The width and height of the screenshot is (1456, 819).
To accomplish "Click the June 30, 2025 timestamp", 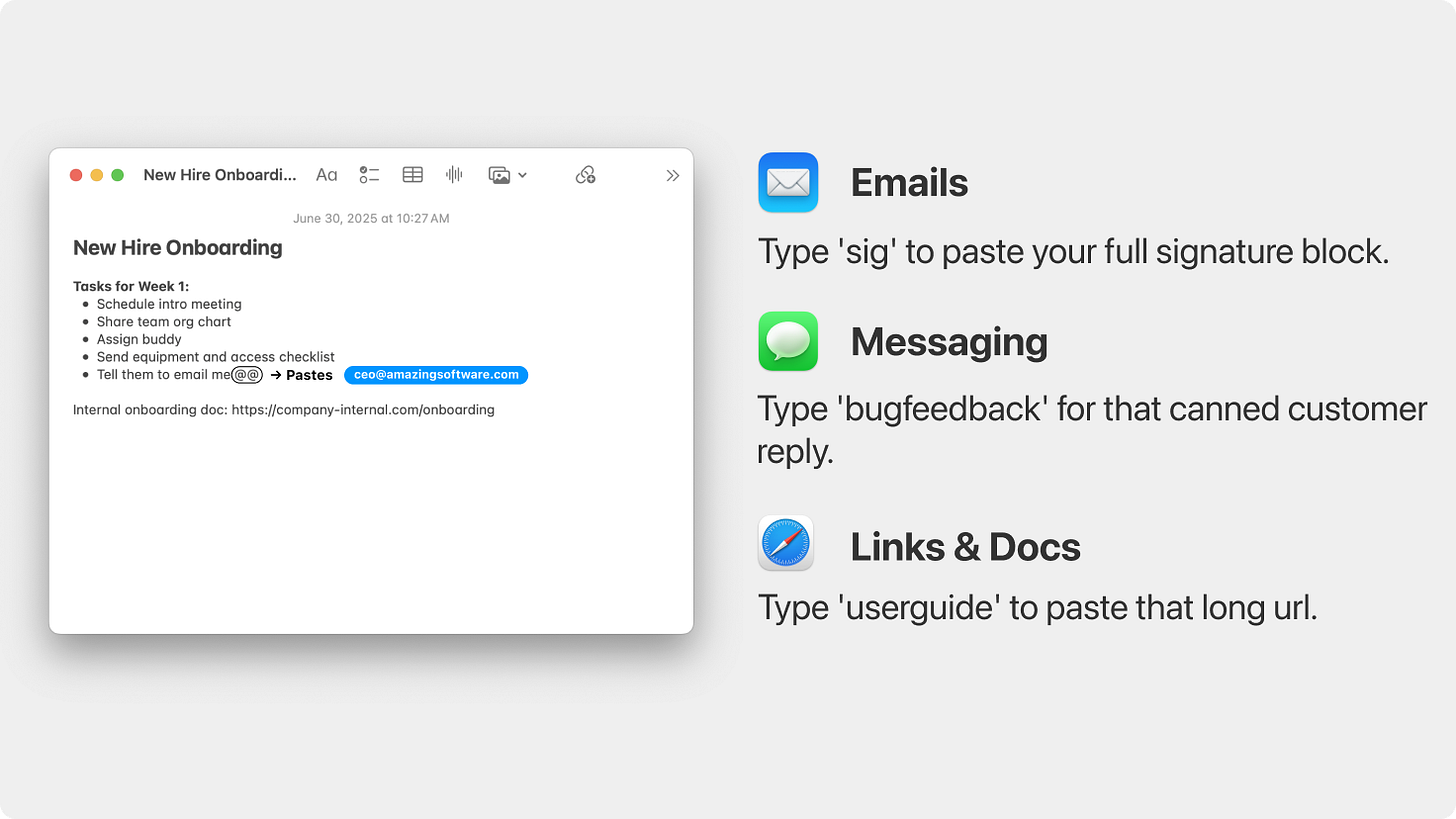I will coord(371,218).
